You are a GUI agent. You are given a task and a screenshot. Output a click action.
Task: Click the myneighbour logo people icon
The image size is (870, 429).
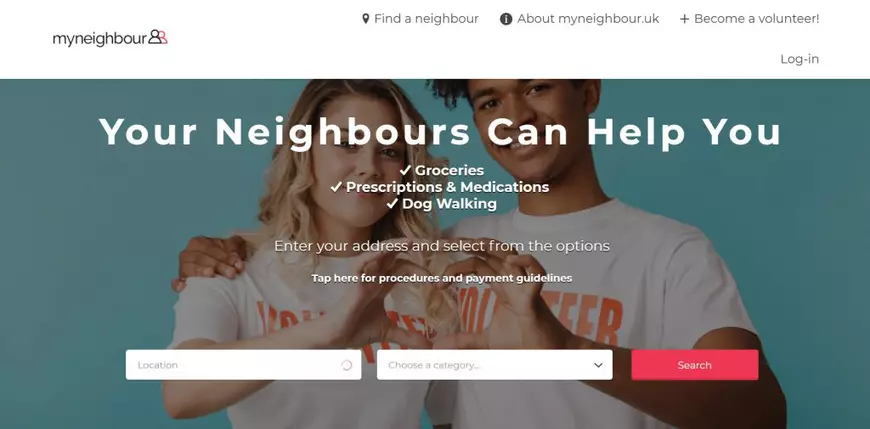pos(158,37)
